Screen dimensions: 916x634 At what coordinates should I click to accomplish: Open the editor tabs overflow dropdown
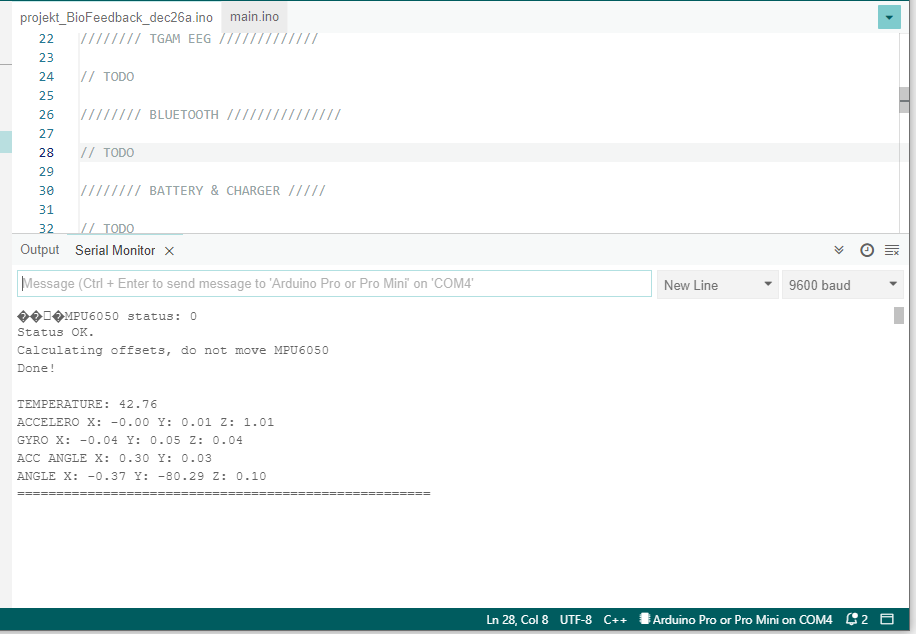889,17
